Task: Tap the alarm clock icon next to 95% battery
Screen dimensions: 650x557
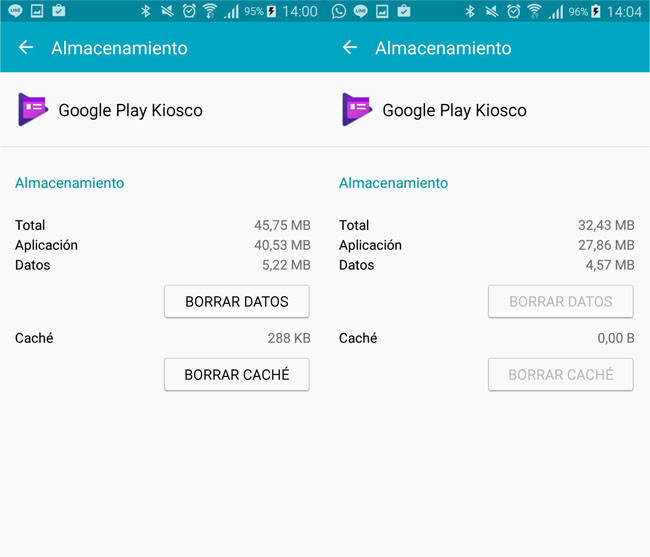Action: tap(189, 11)
